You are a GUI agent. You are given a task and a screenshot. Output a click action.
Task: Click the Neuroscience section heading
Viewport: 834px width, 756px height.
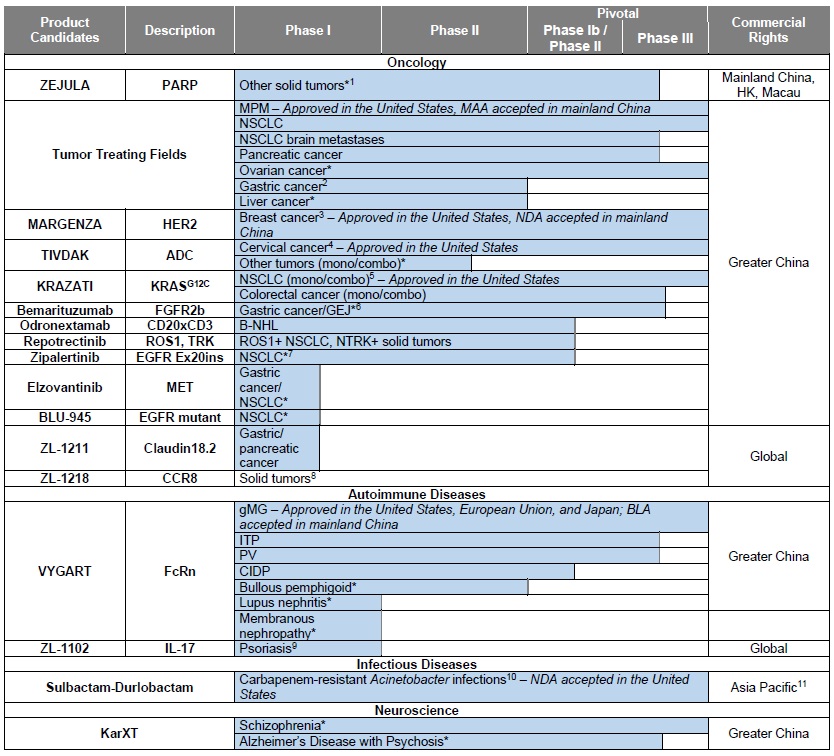(x=417, y=710)
